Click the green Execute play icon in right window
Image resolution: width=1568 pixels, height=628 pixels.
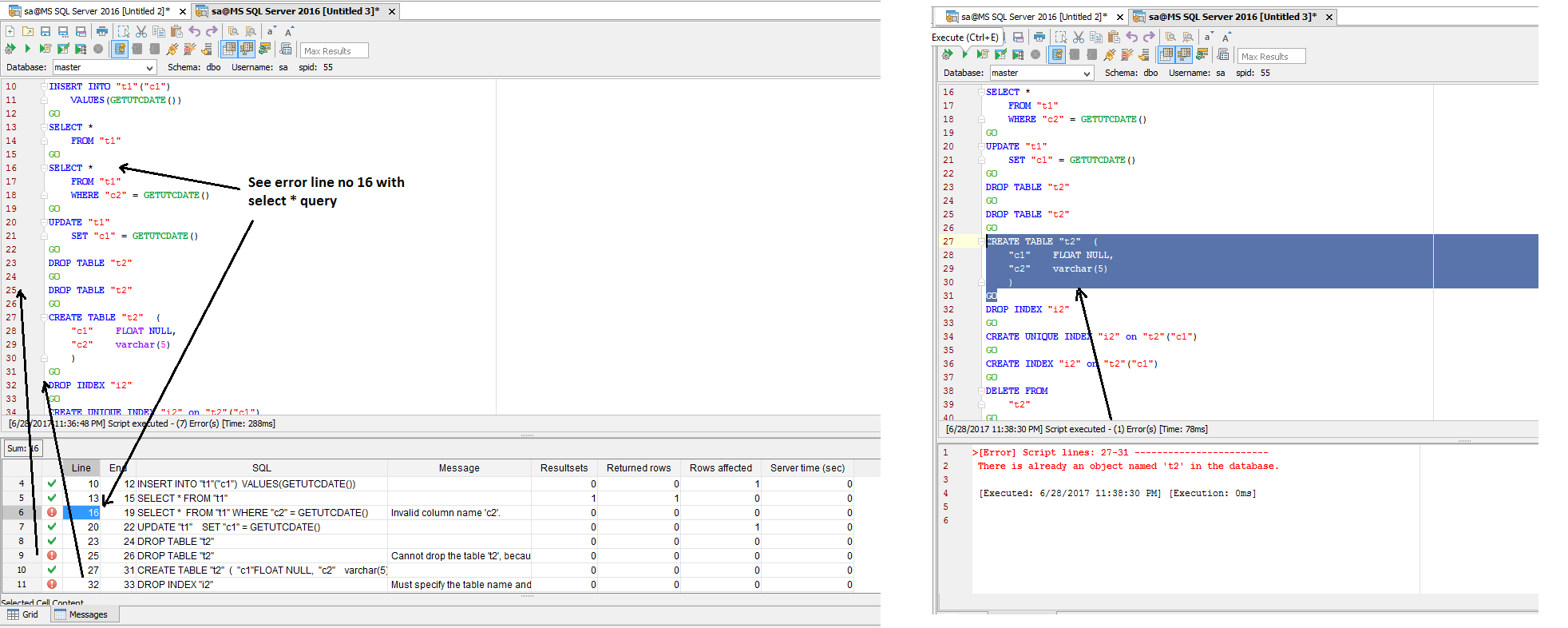[965, 54]
